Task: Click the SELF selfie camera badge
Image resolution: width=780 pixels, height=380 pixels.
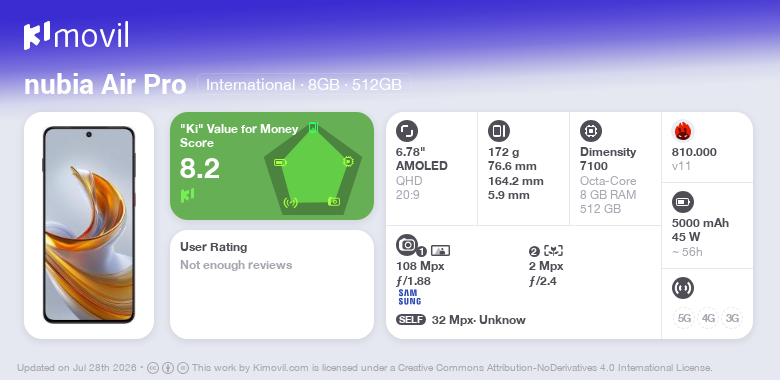Action: 411,319
